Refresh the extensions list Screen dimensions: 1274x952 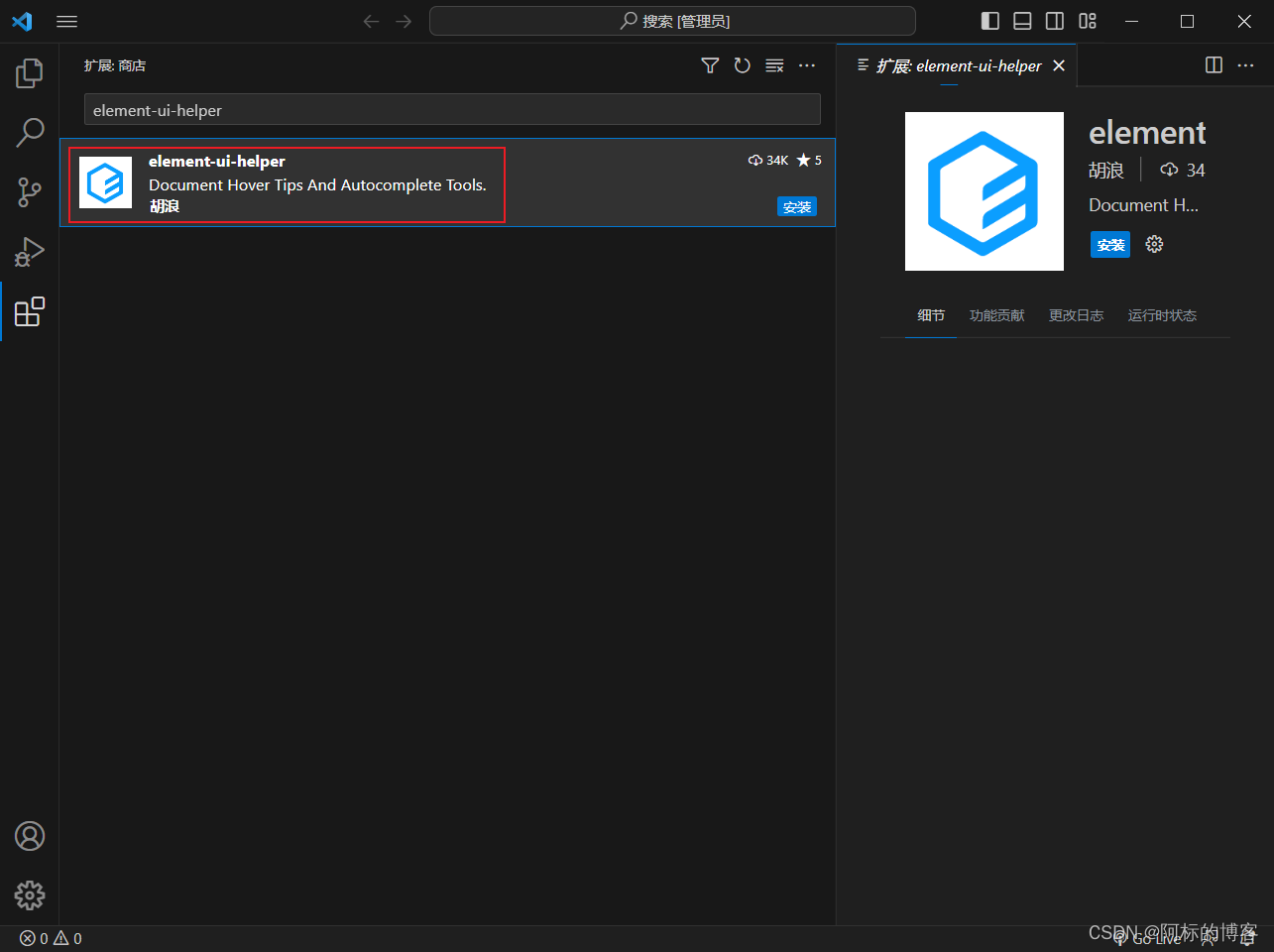pyautogui.click(x=742, y=65)
